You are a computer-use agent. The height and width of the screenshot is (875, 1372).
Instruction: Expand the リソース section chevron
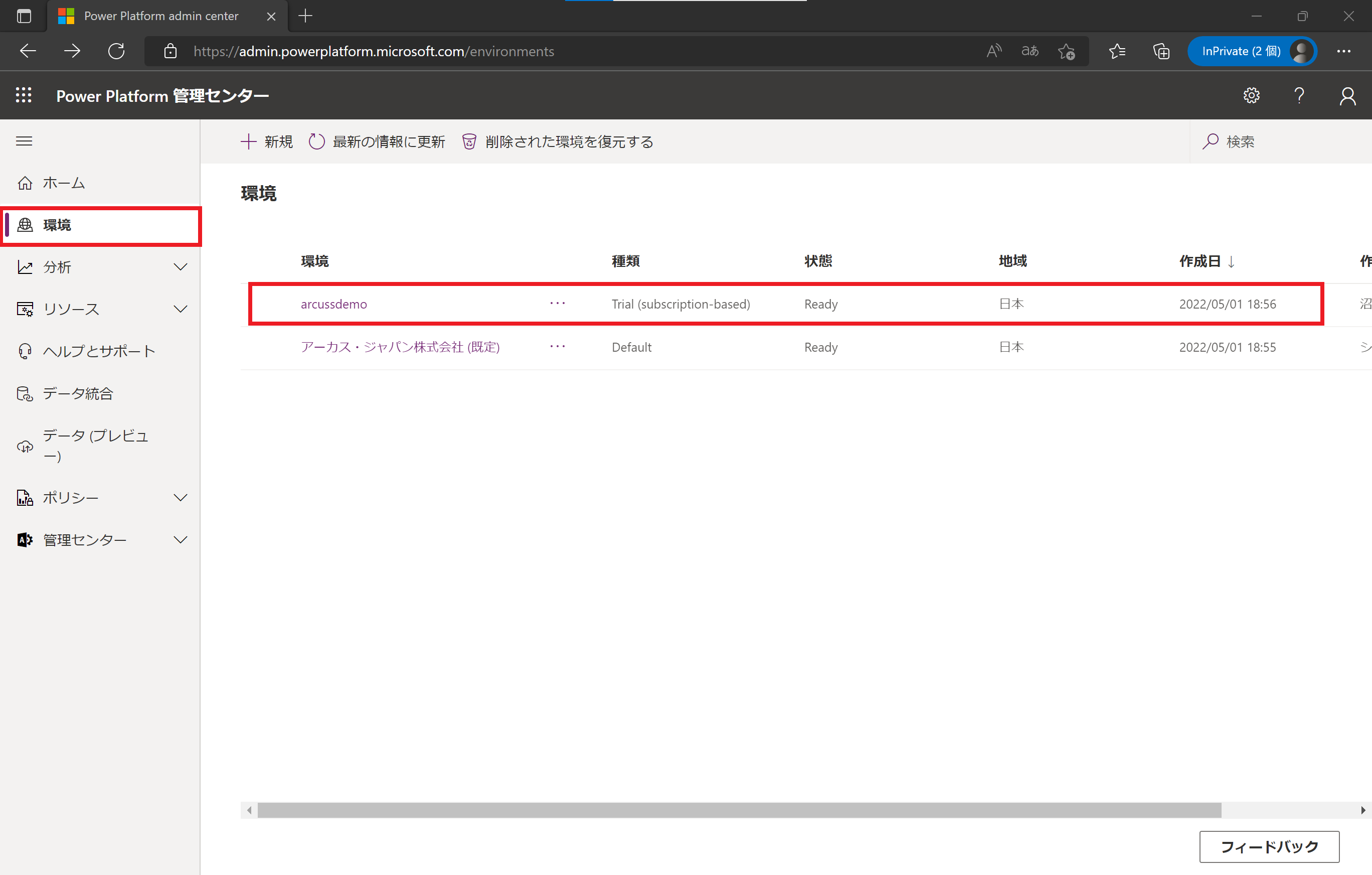pos(181,309)
